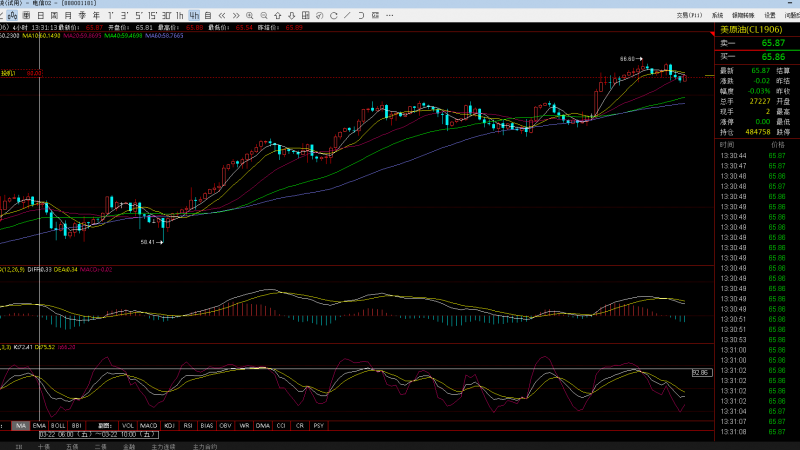Click the refresh circular arrow icon
Viewport: 800px width, 450px height.
[x=334, y=15]
